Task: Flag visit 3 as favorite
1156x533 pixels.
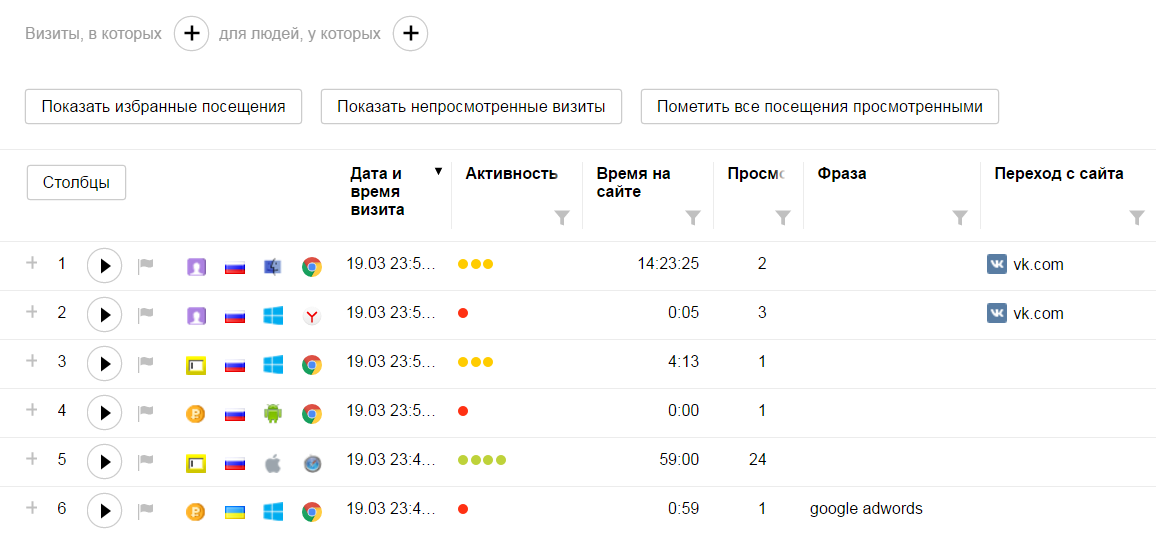Action: tap(146, 363)
